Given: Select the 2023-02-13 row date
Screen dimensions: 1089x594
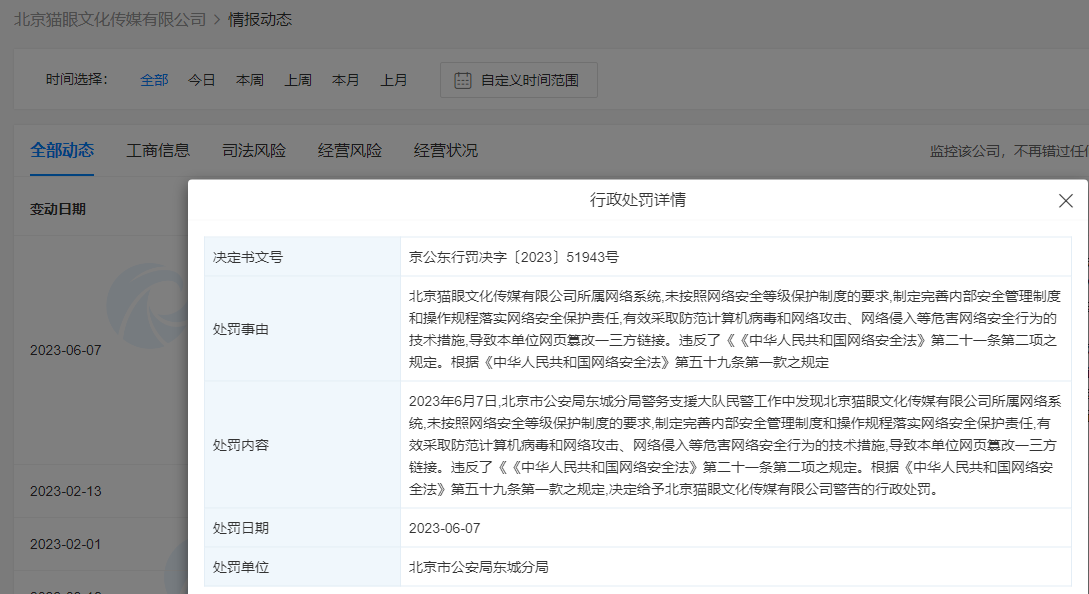Looking at the screenshot, I should point(65,491).
